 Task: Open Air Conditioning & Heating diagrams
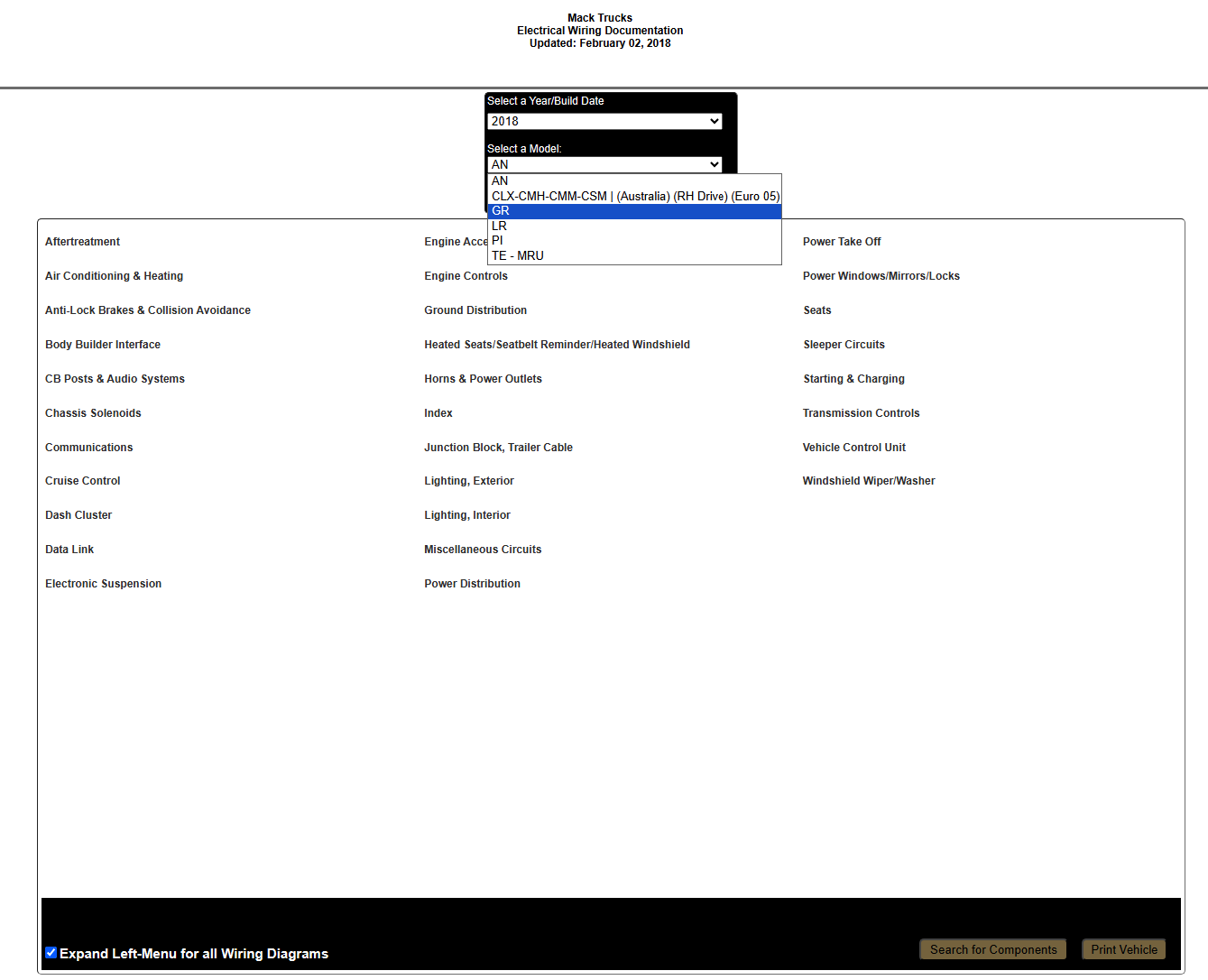point(114,276)
